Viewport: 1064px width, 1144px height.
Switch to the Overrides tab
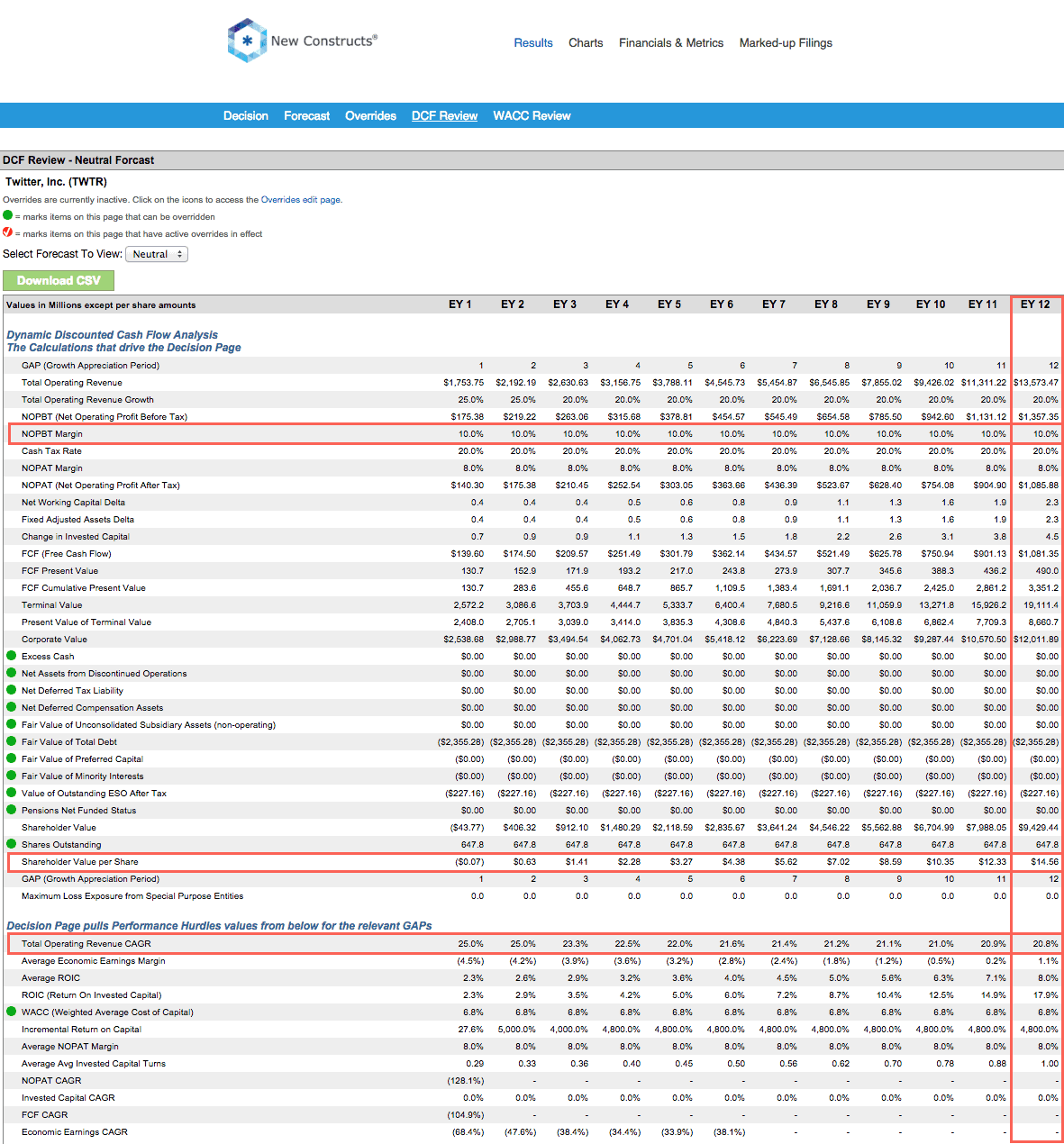[371, 115]
